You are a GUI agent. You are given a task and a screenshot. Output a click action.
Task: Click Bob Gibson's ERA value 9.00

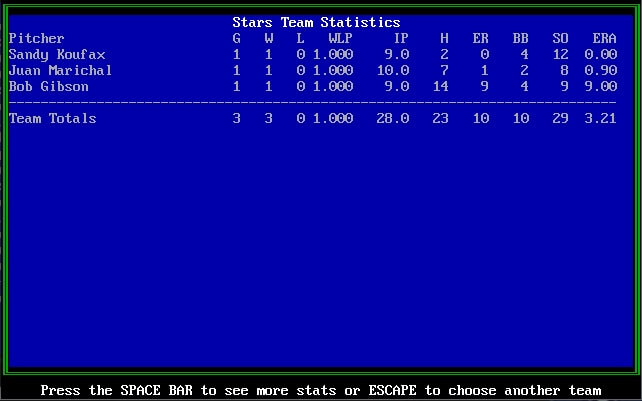tap(601, 86)
